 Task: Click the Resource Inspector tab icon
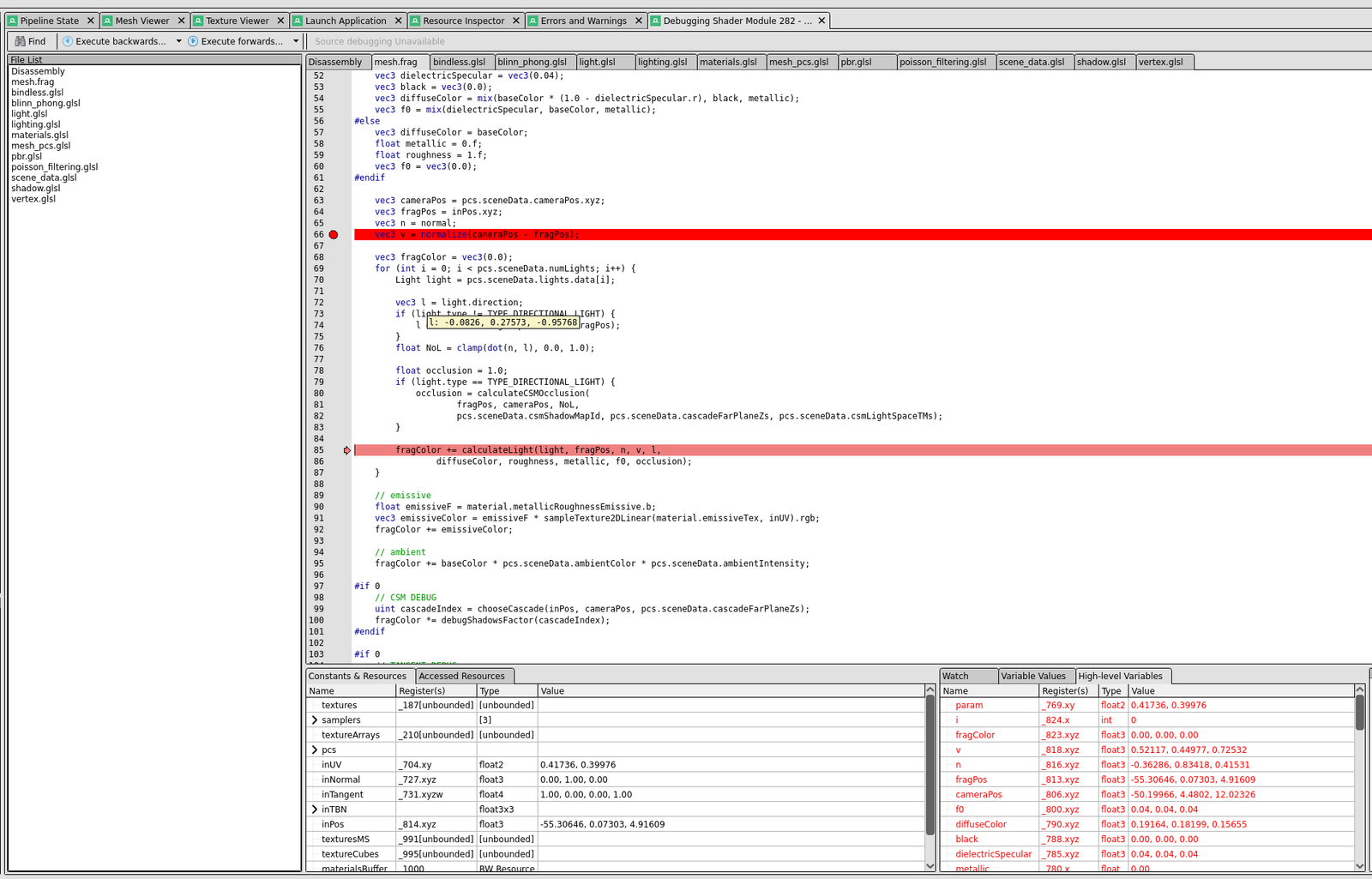(415, 21)
